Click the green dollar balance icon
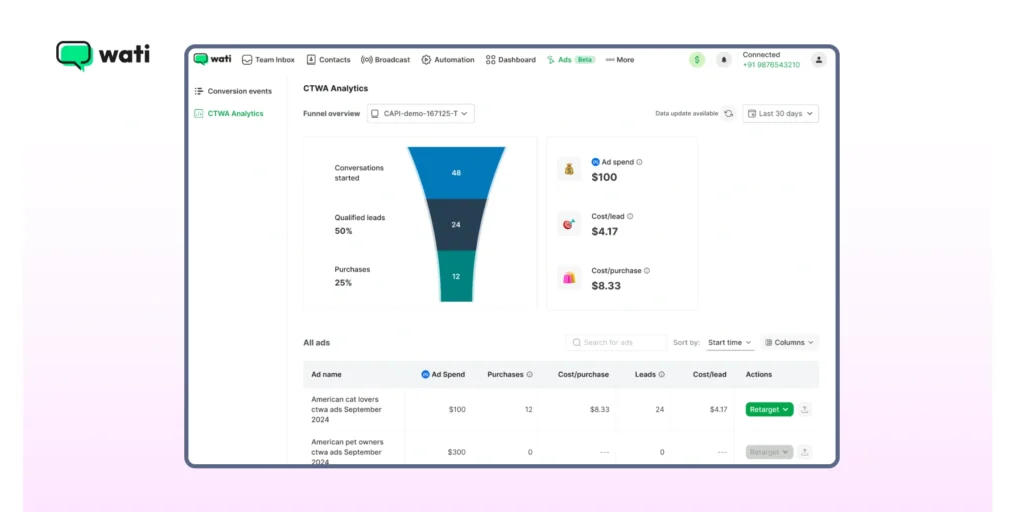The width and height of the screenshot is (1024, 512). [x=697, y=60]
